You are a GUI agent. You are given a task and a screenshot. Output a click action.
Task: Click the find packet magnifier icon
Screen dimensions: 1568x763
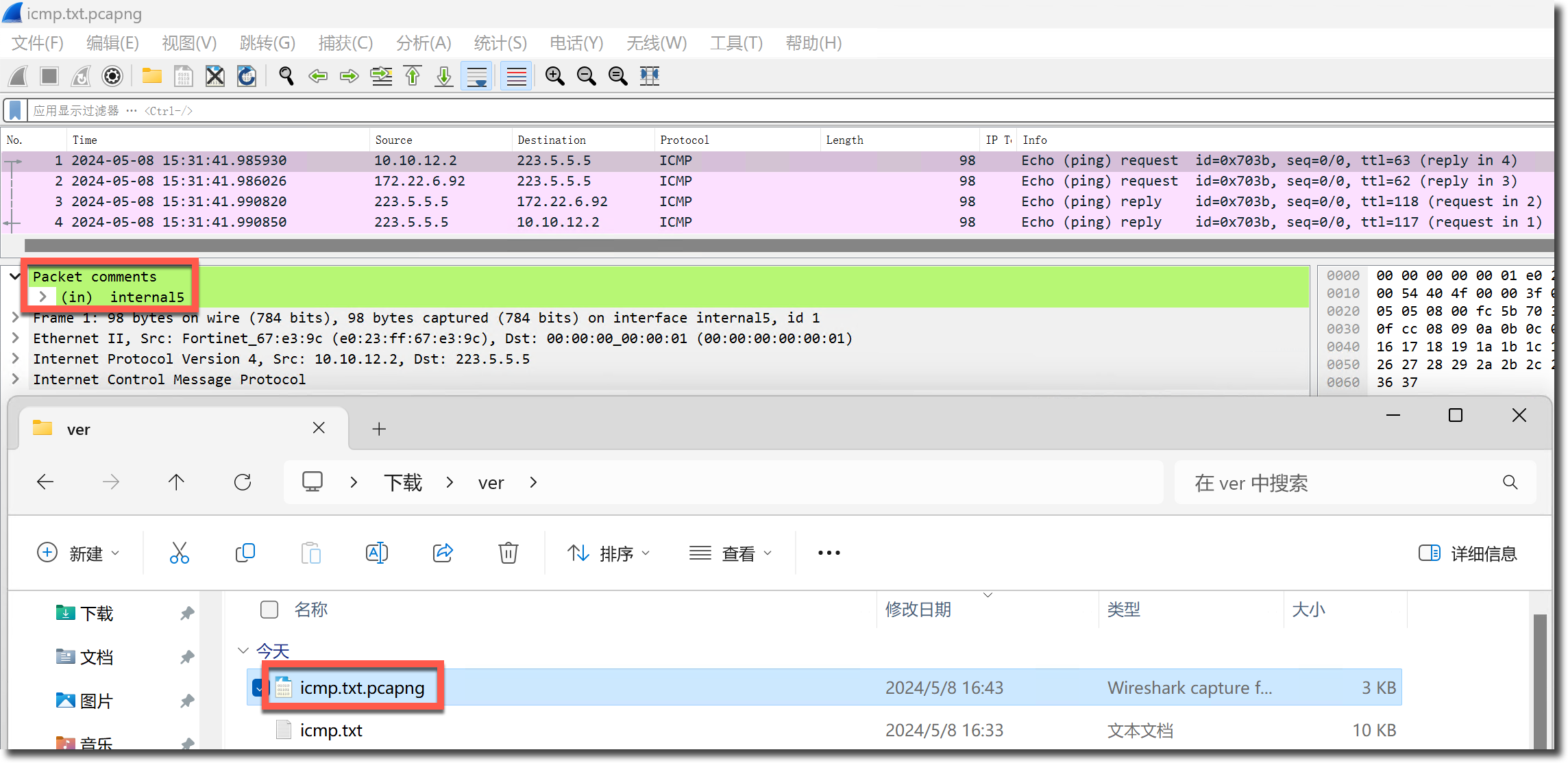click(286, 76)
